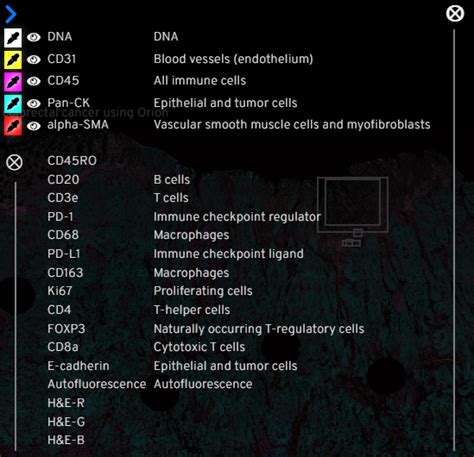Add the CD8a cytotoxic T cells channel
The image size is (474, 457).
[63, 347]
